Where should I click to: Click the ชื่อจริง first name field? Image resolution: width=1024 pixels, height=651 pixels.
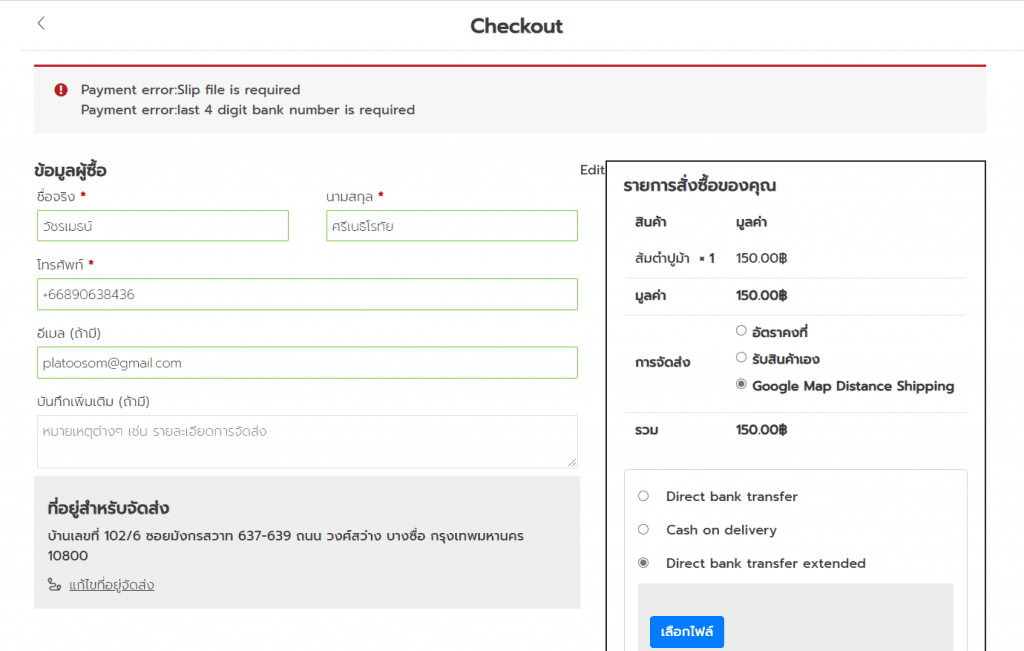(x=163, y=226)
